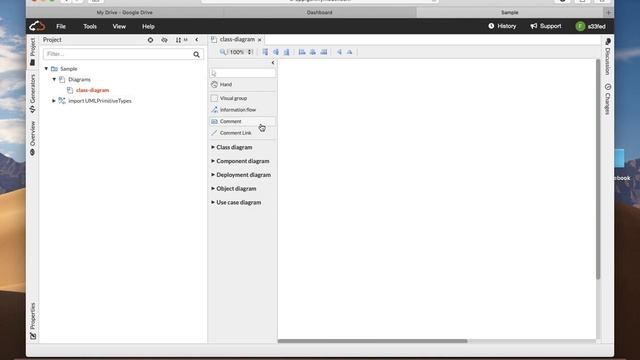640x360 pixels.
Task: Click the canvas horizontal scrollbar
Action: click(x=372, y=341)
